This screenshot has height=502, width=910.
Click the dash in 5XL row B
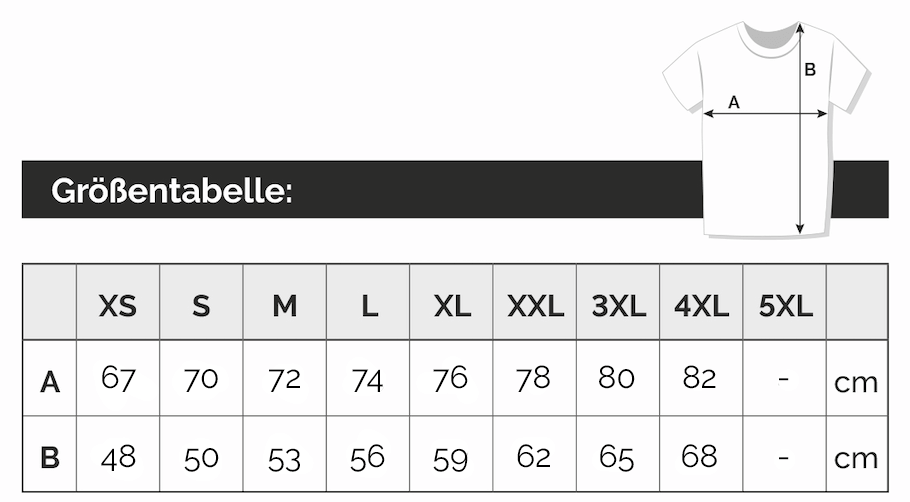(x=784, y=457)
